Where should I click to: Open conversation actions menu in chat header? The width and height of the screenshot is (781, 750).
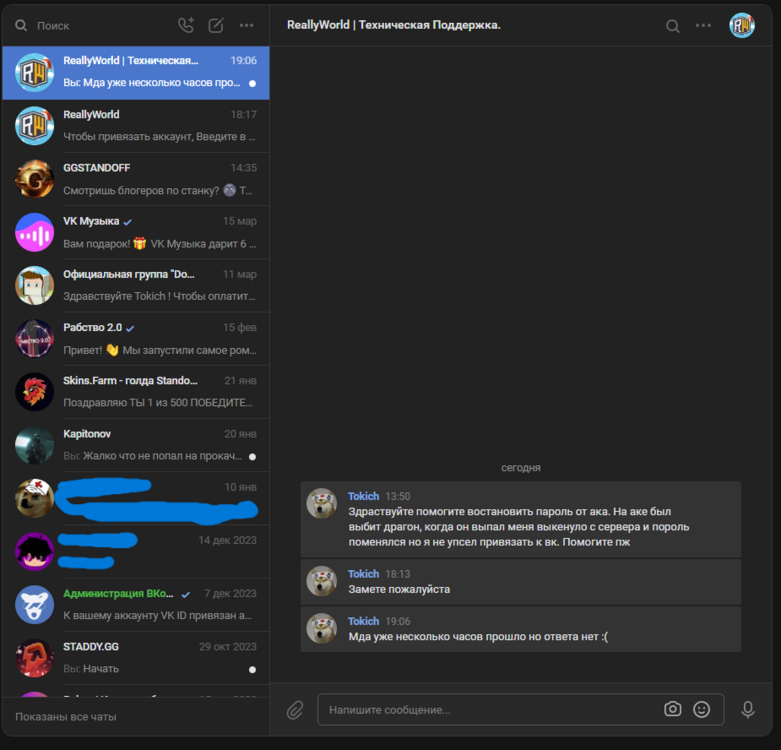point(703,25)
